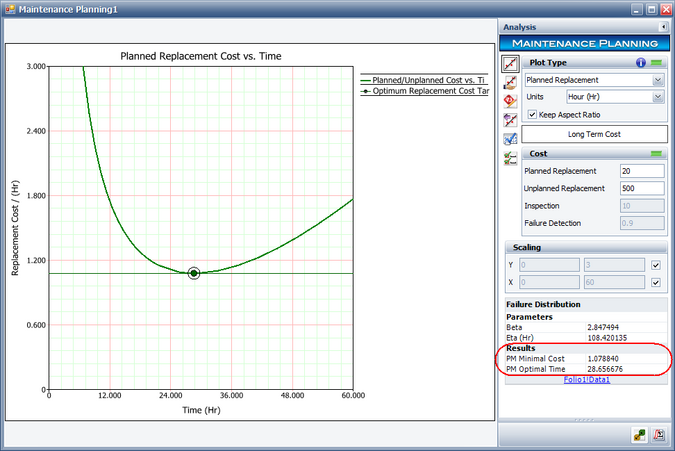
Task: Click the X scaling minimum field
Action: 549,282
